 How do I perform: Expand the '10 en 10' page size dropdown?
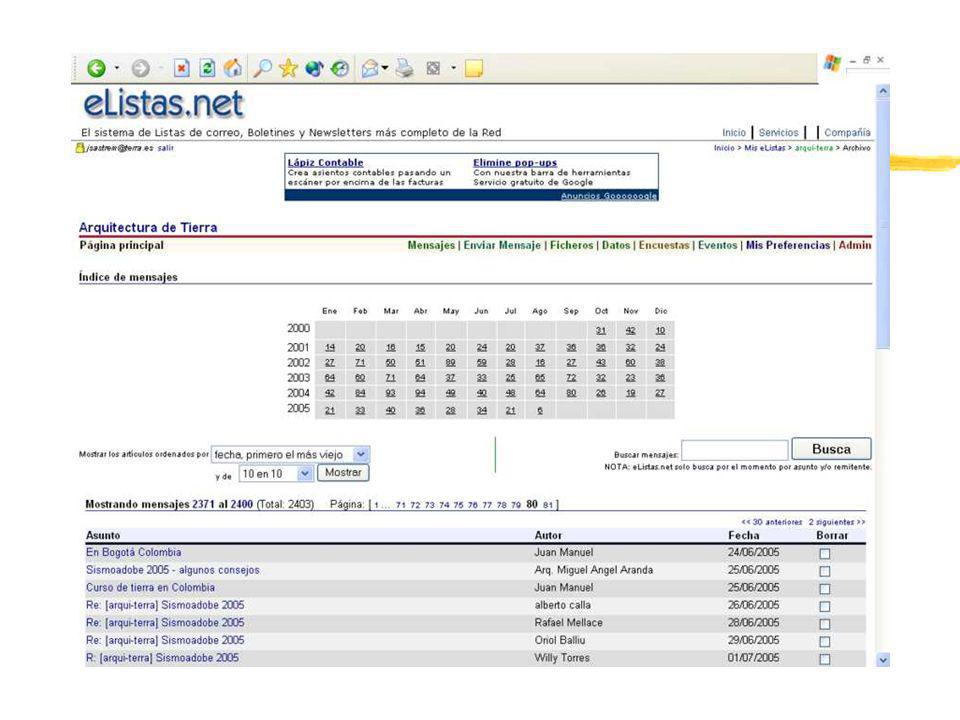coord(276,473)
